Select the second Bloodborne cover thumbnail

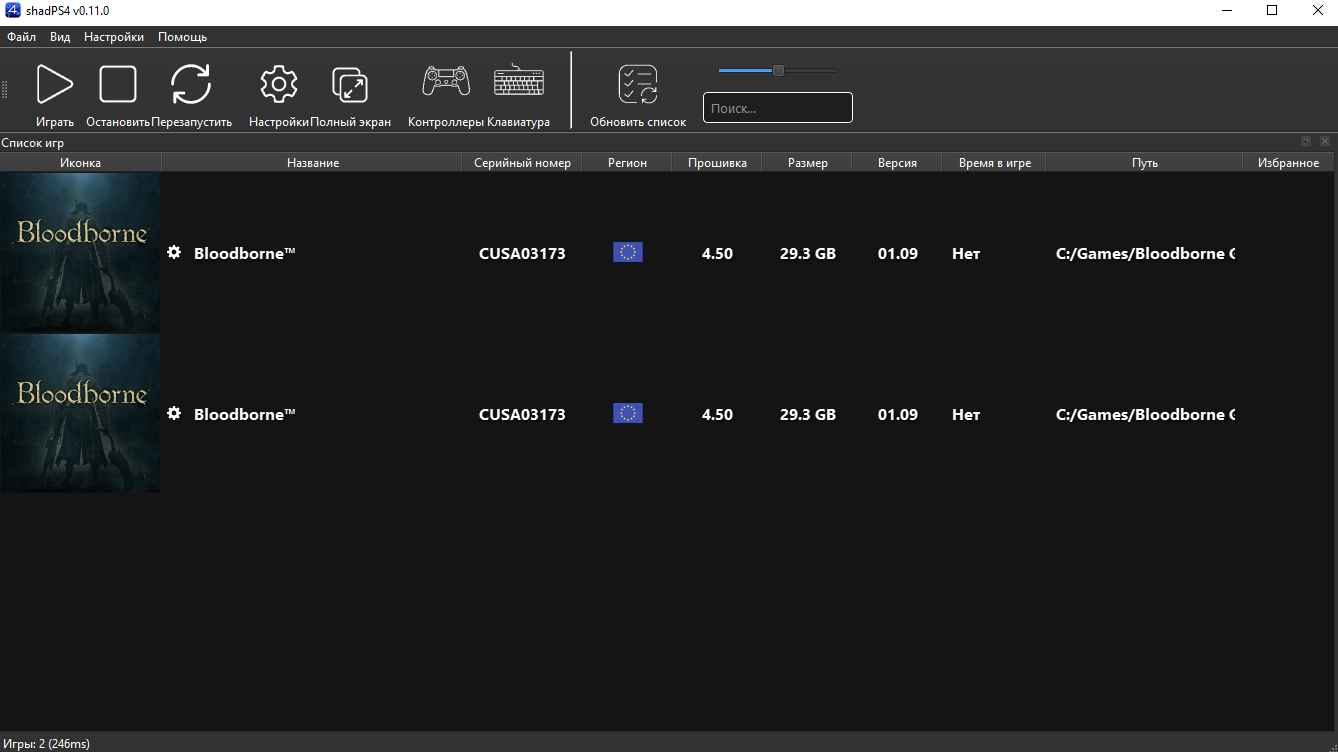coord(80,413)
